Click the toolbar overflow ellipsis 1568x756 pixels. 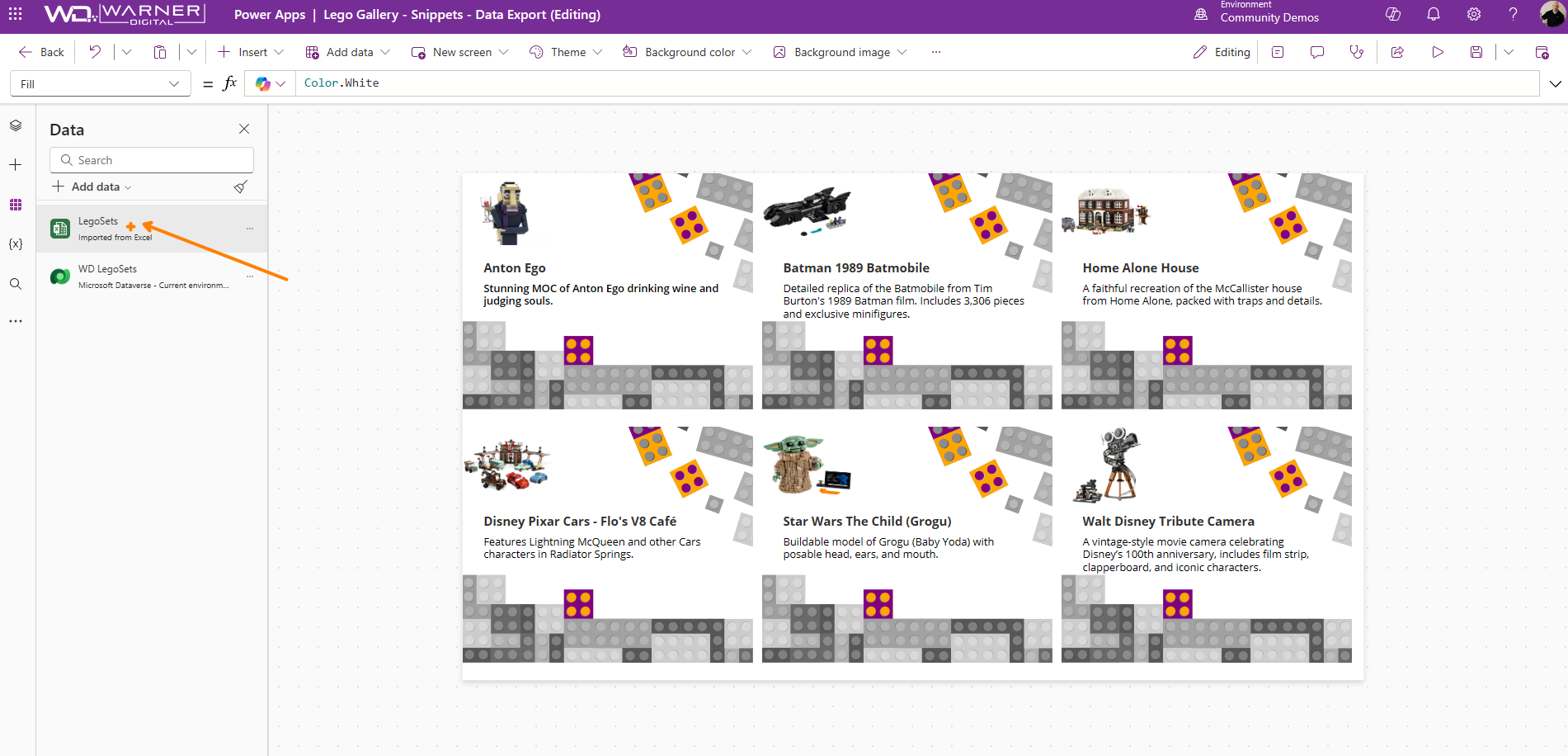point(936,52)
